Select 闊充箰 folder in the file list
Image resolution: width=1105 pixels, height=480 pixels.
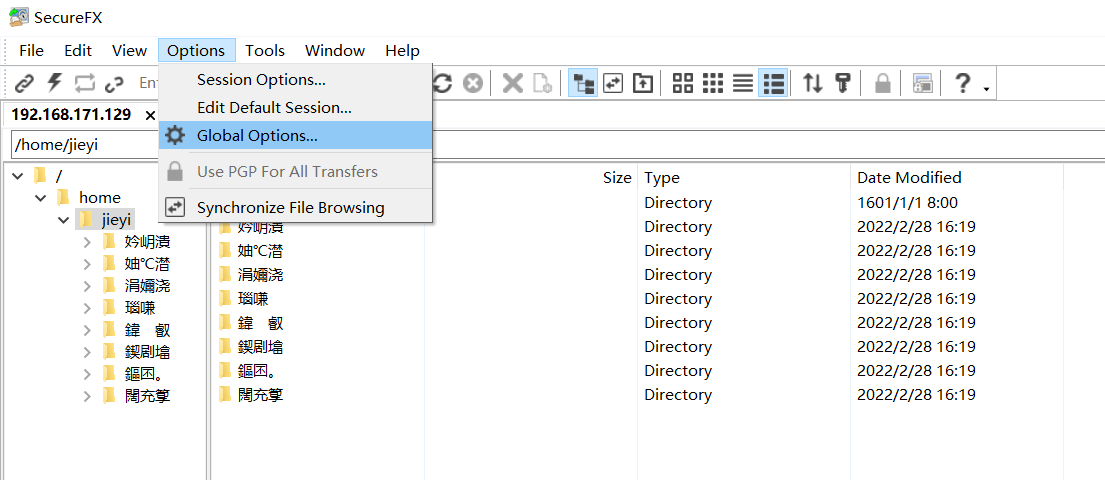pyautogui.click(x=260, y=395)
